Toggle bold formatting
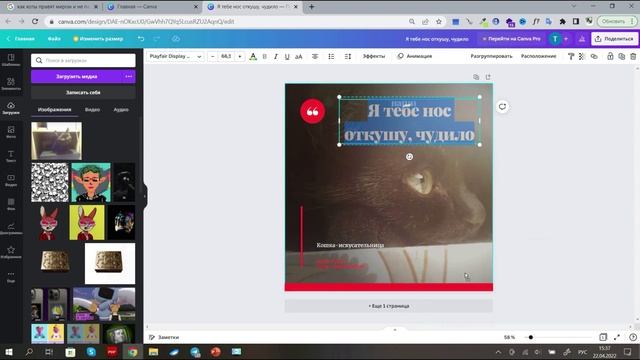 pyautogui.click(x=264, y=56)
